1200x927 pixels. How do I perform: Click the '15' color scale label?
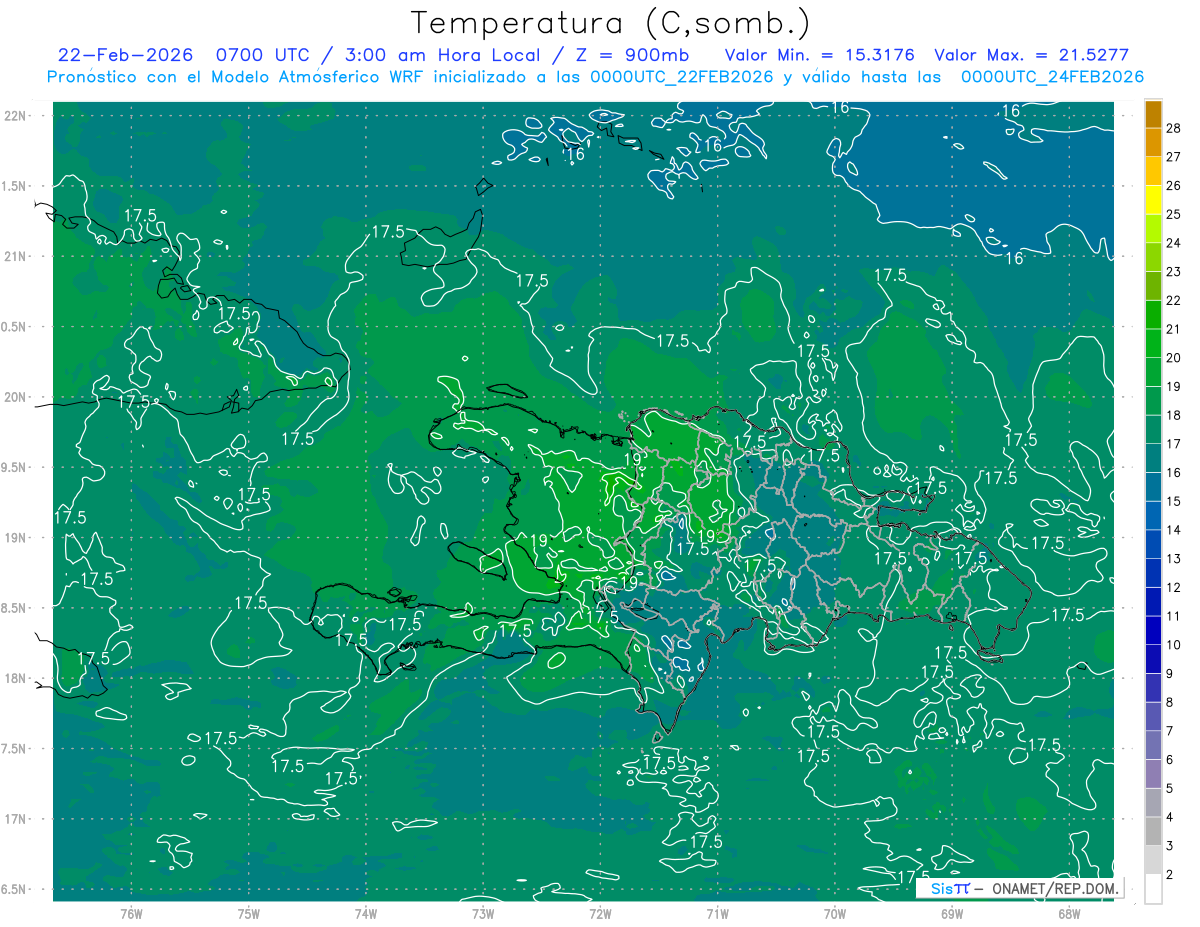(x=1173, y=501)
